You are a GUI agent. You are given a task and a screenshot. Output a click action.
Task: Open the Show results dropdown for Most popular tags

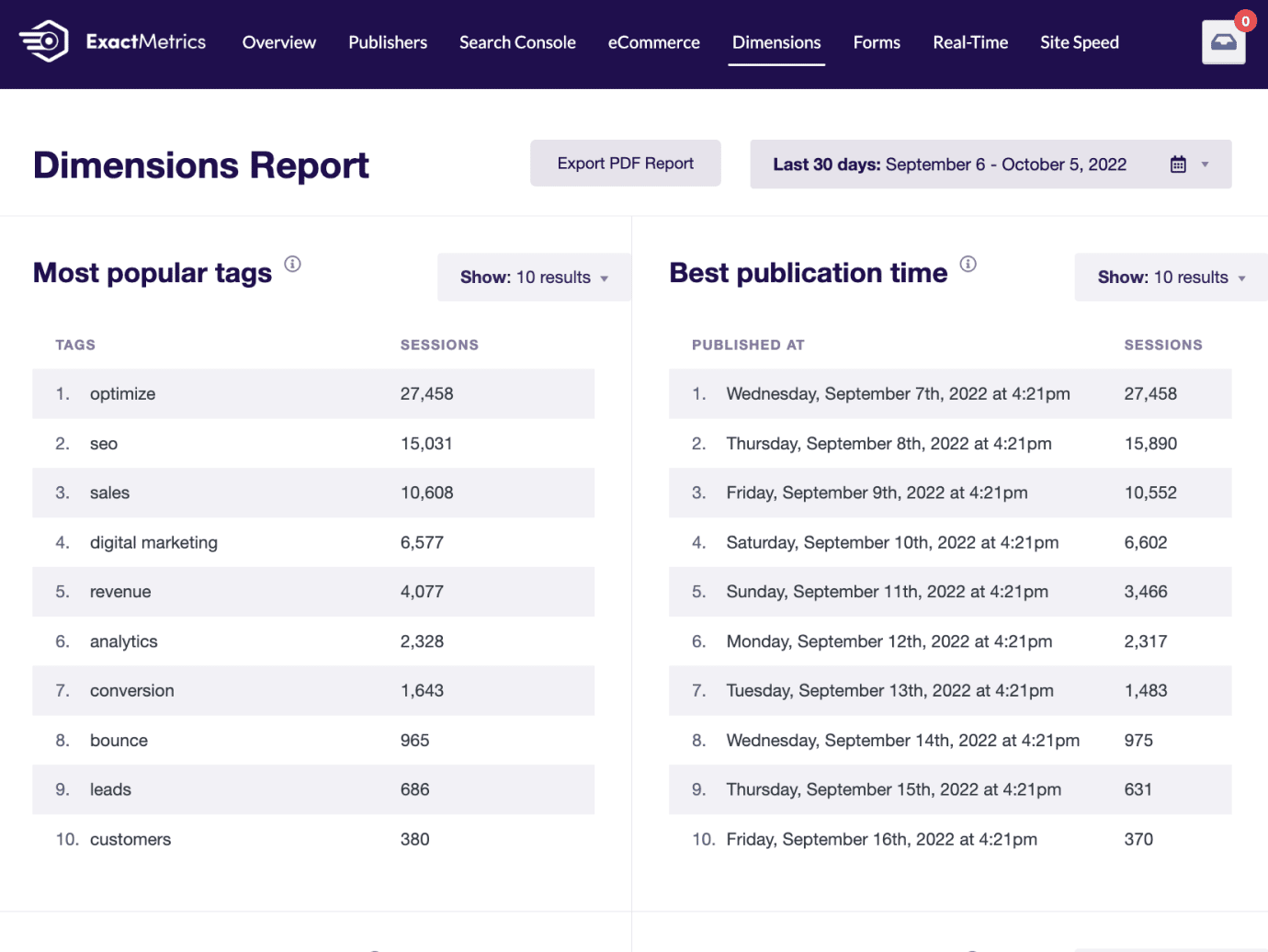[x=533, y=277]
